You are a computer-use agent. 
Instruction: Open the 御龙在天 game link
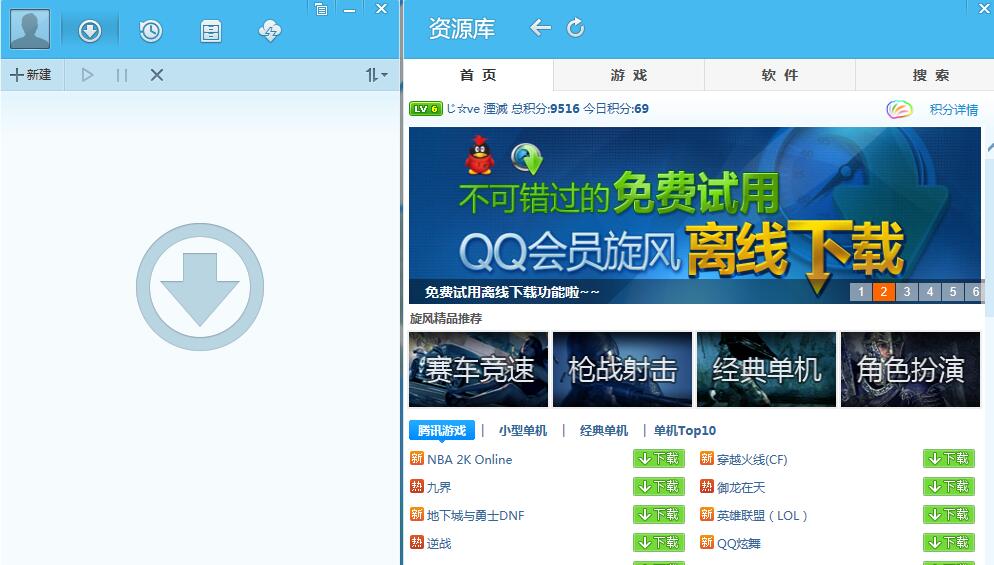[x=741, y=487]
